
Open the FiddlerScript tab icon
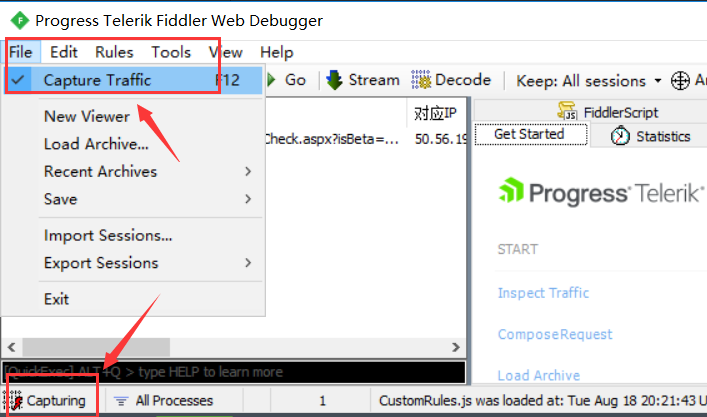pyautogui.click(x=566, y=111)
